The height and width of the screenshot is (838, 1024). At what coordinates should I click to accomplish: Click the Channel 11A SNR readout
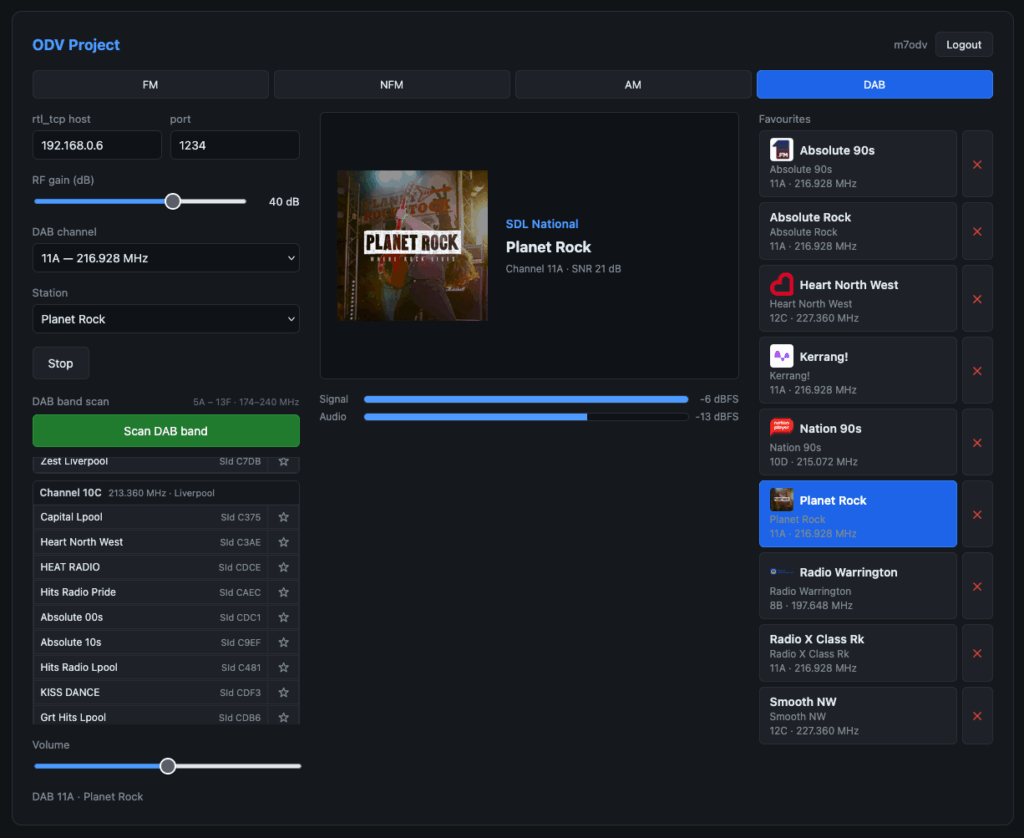point(563,268)
